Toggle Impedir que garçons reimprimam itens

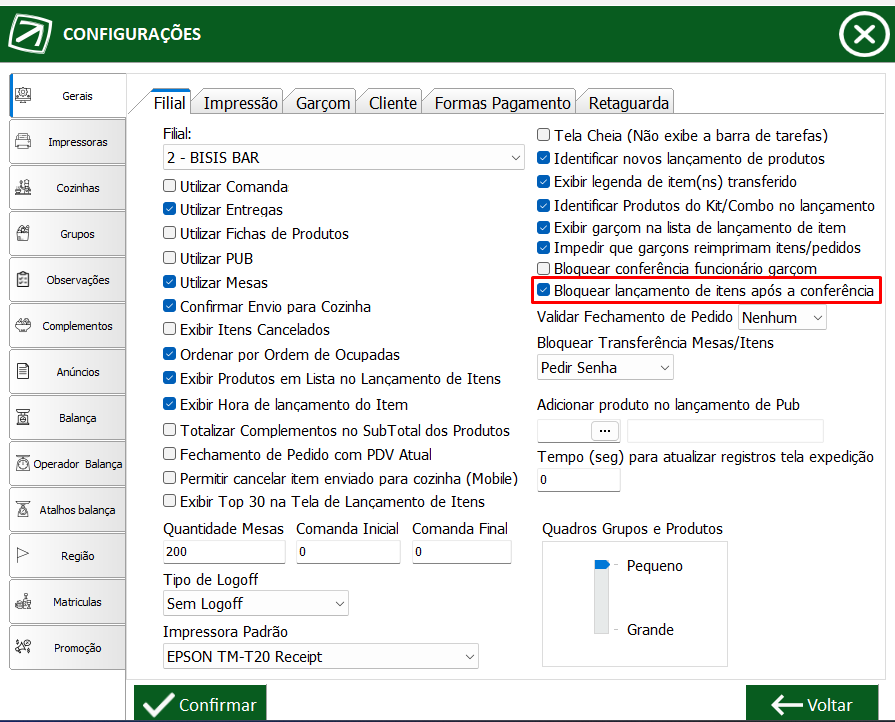(x=543, y=248)
